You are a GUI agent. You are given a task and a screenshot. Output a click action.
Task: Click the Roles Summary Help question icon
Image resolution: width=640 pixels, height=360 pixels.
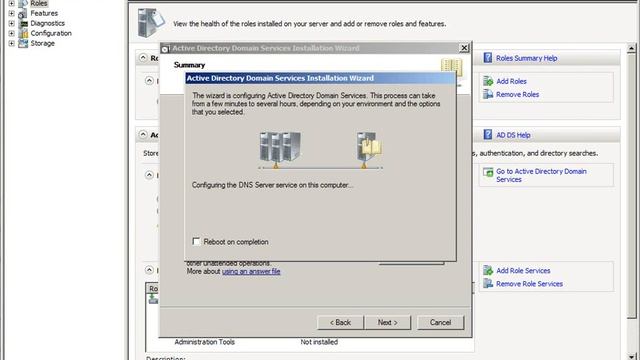tap(488, 58)
